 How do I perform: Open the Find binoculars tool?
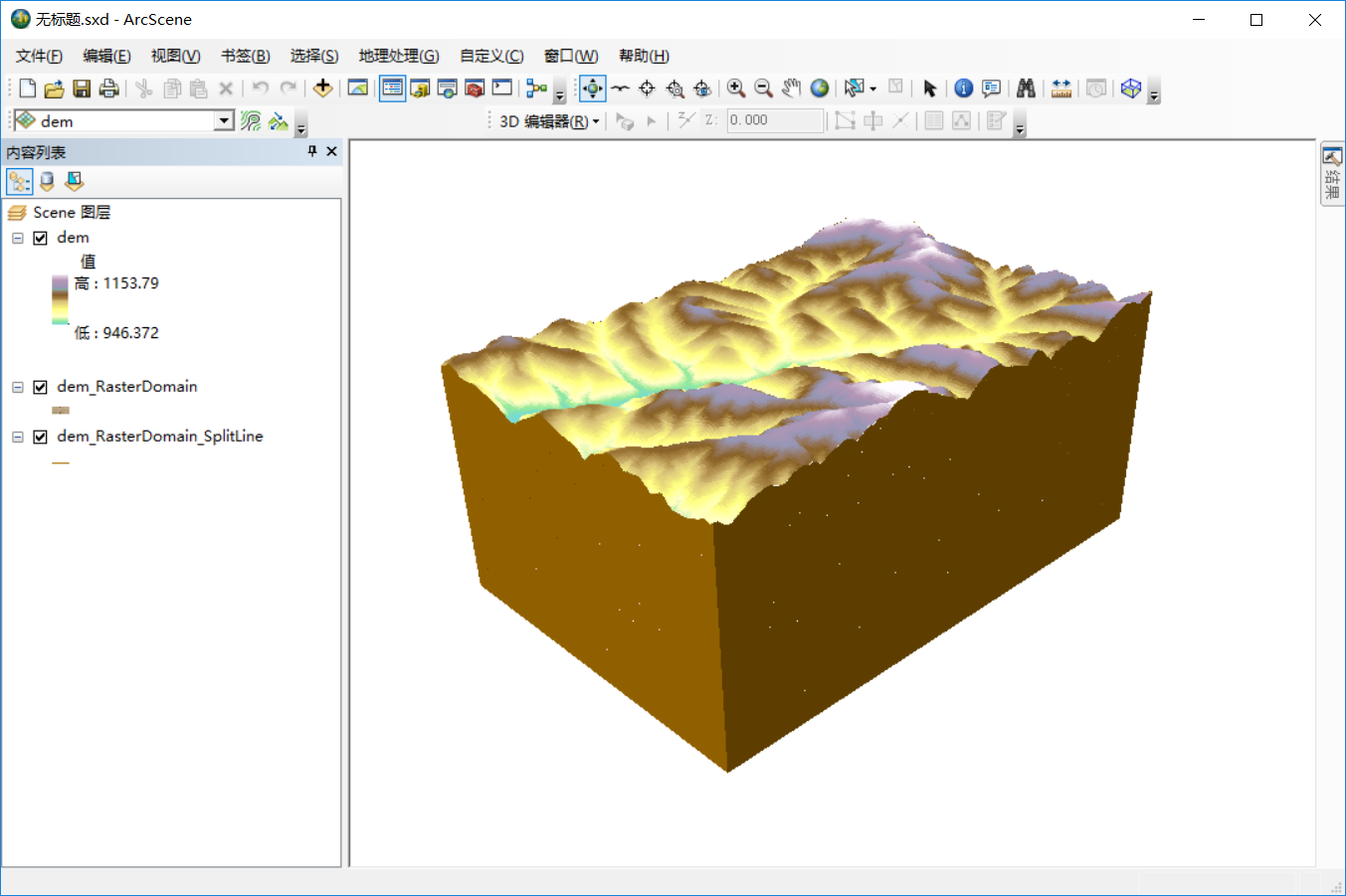(1026, 89)
